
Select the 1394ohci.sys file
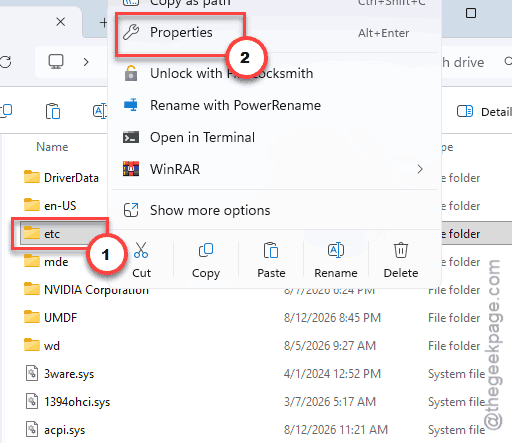click(x=77, y=402)
